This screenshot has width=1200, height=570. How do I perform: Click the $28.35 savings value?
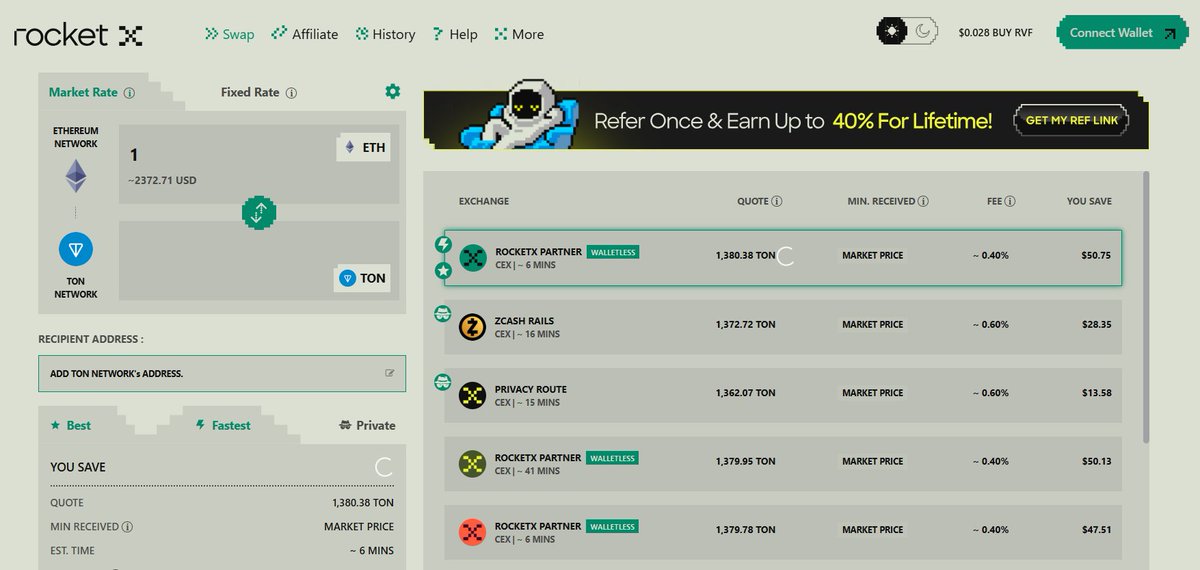click(x=1096, y=325)
